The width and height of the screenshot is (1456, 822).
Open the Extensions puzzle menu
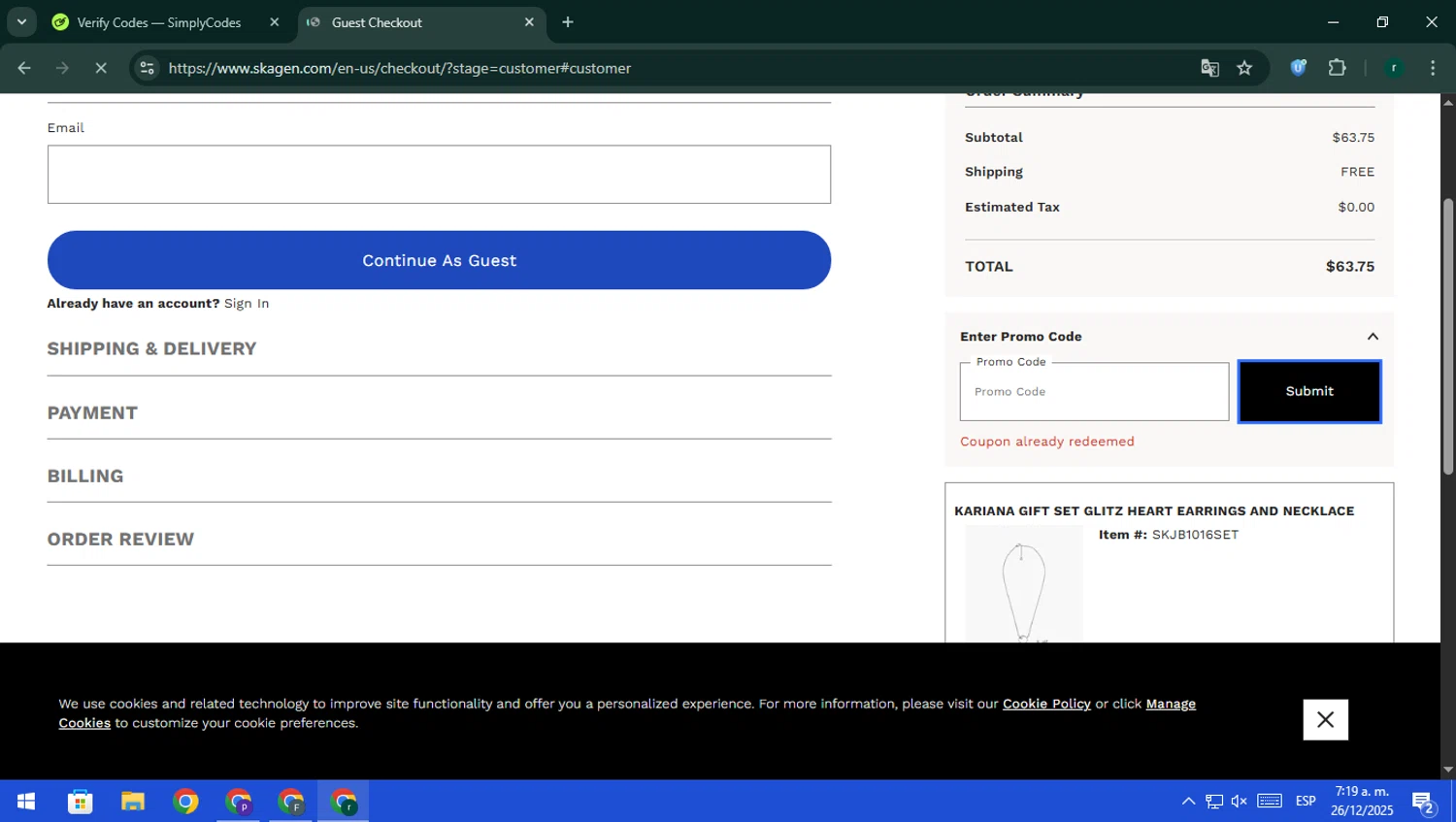coord(1337,68)
